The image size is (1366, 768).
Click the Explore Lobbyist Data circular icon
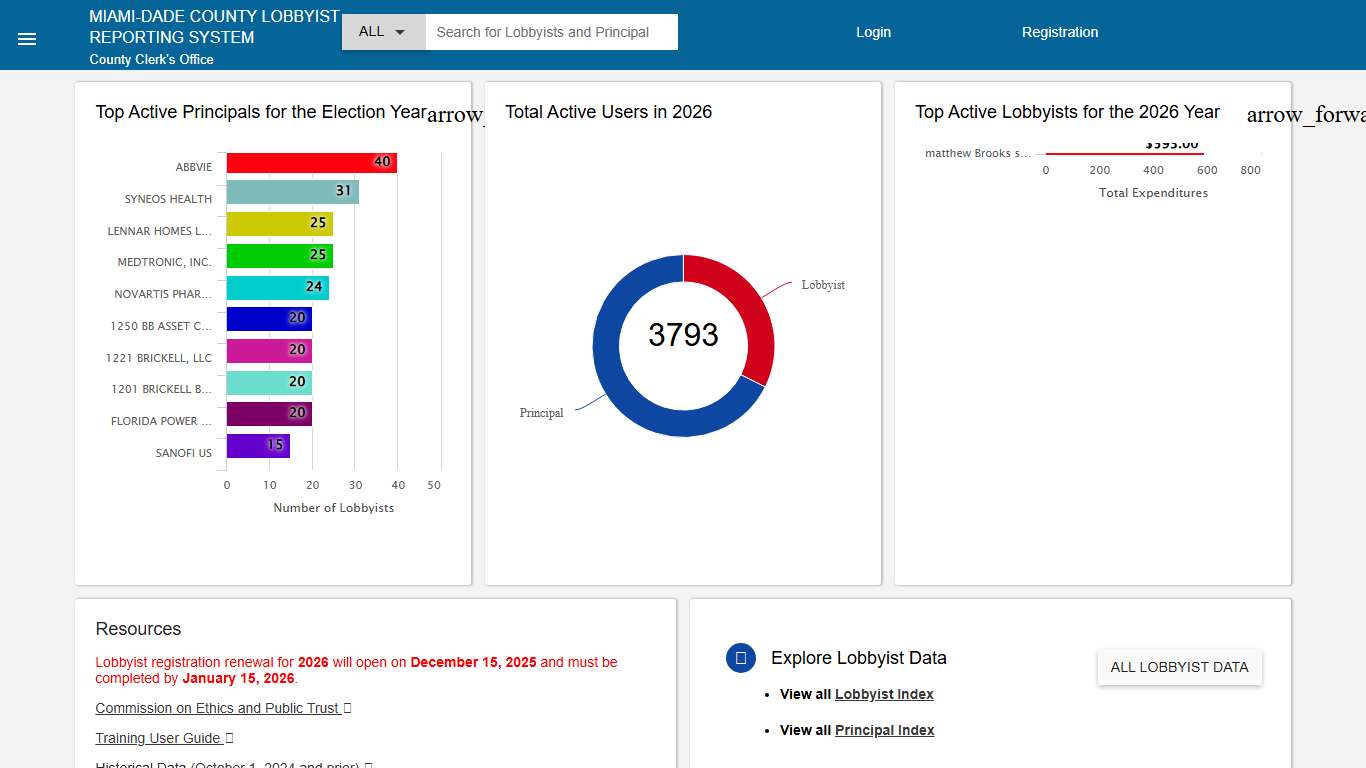point(740,658)
